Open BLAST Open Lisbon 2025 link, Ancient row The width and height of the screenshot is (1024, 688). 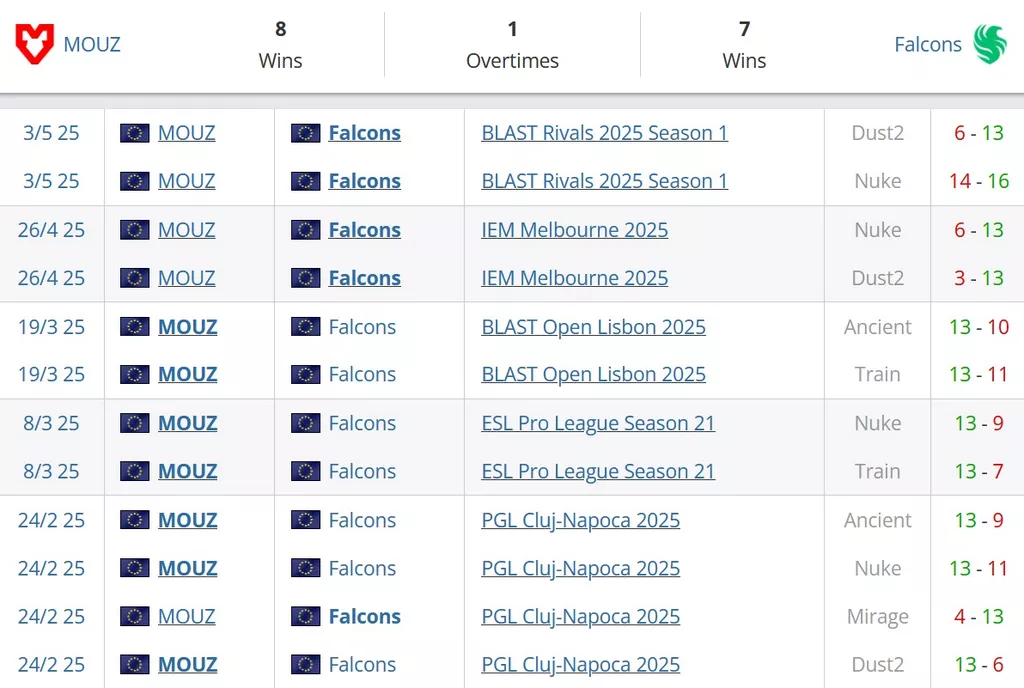(x=594, y=326)
